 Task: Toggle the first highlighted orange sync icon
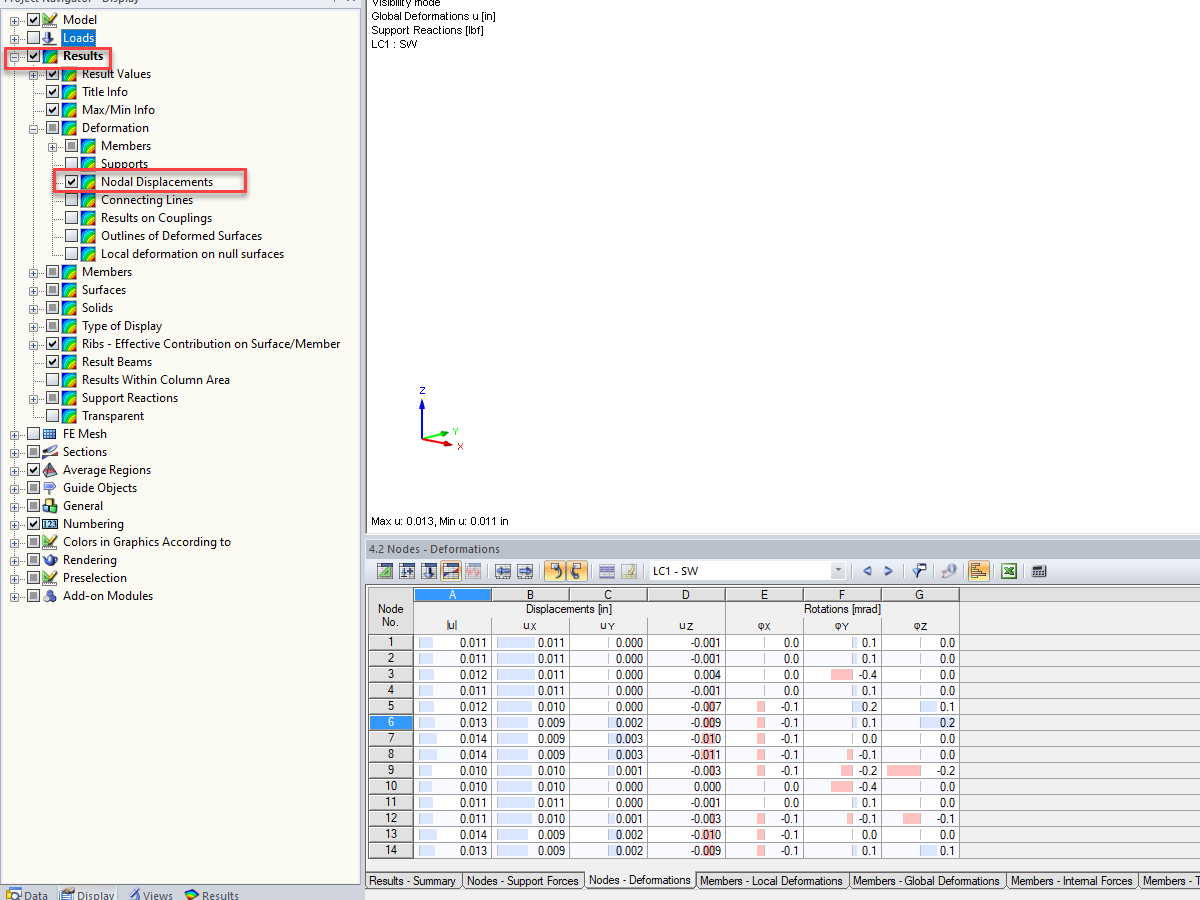pyautogui.click(x=555, y=571)
